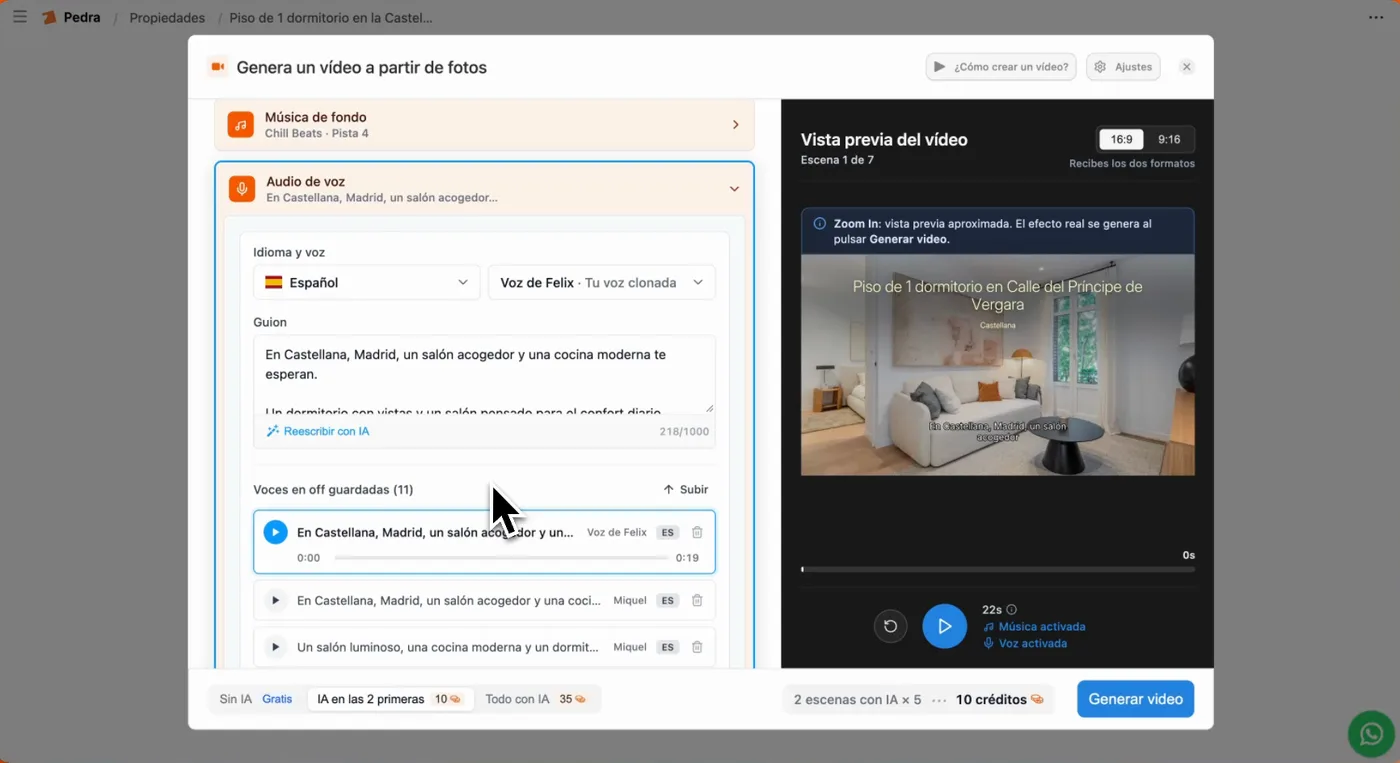The height and width of the screenshot is (763, 1400).
Task: Click Generar video
Action: (1135, 699)
